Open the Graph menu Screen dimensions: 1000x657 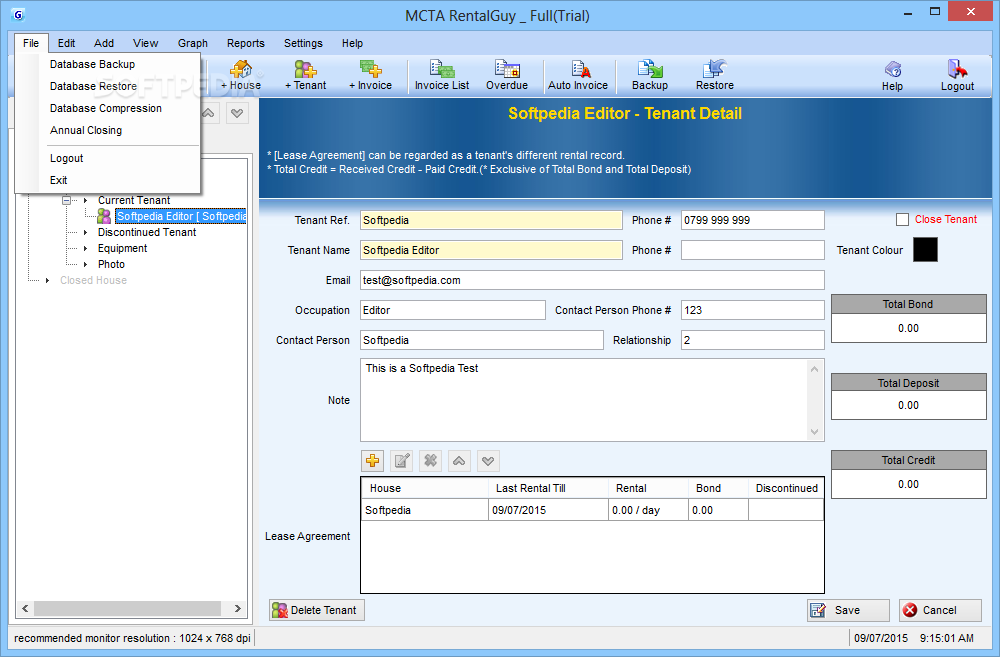(x=193, y=43)
